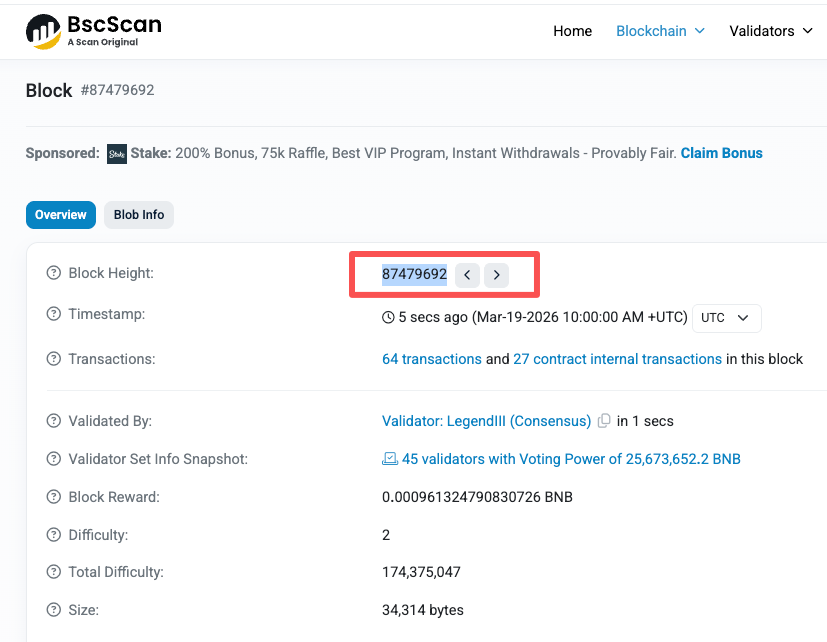Click the Claim Bonus link
827x642 pixels.
pos(721,154)
